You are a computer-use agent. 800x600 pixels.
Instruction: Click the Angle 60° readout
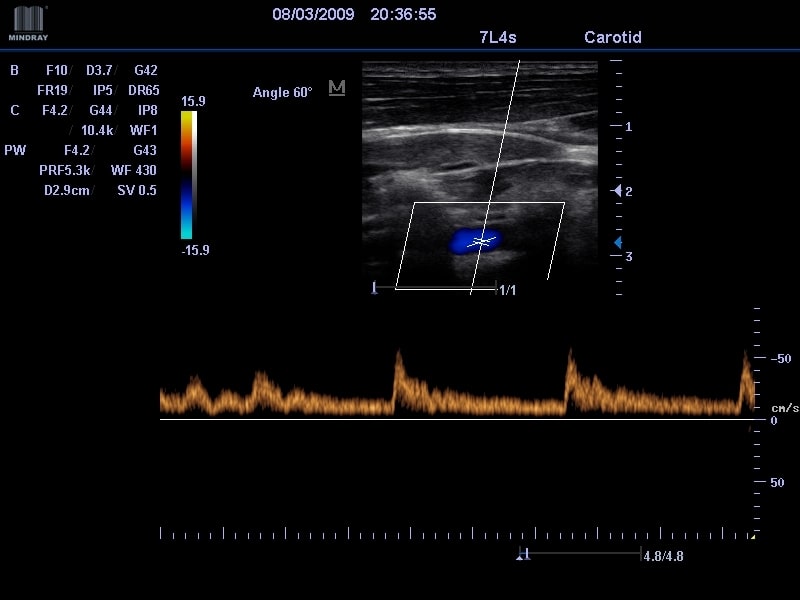pyautogui.click(x=282, y=92)
